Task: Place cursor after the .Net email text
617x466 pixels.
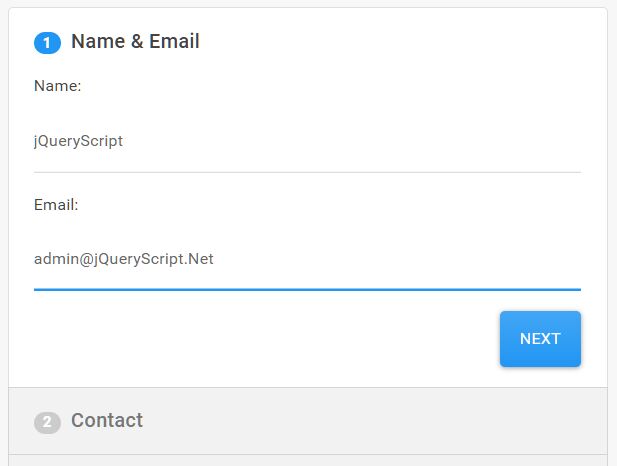Action: click(x=215, y=259)
